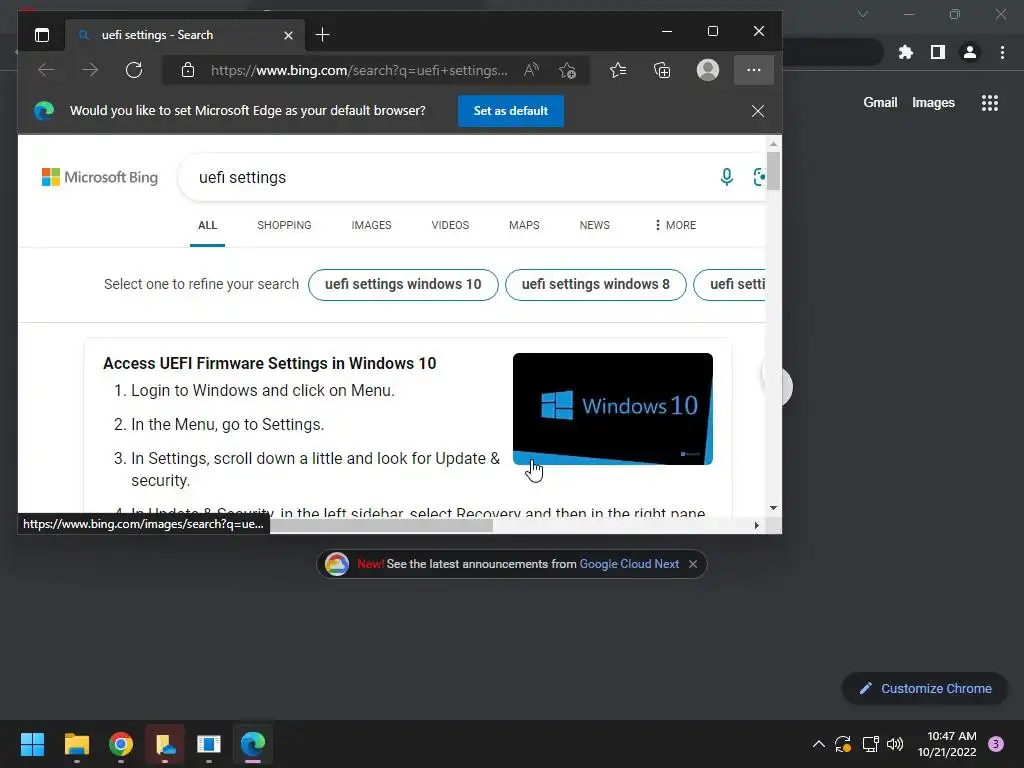Search by voice with microphone icon
Screen dimensions: 1024x768
point(726,177)
